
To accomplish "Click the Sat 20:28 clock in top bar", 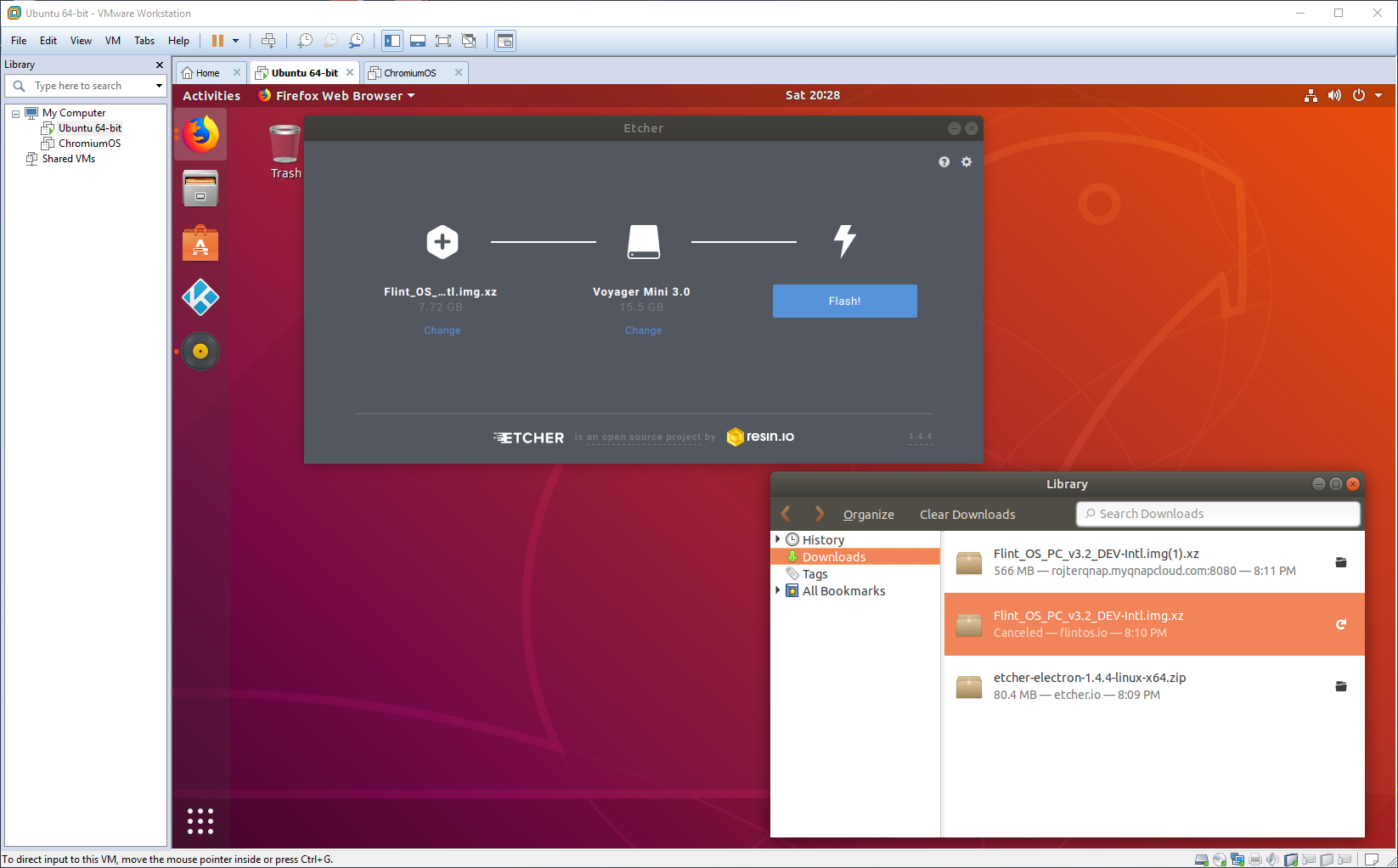I will (813, 95).
